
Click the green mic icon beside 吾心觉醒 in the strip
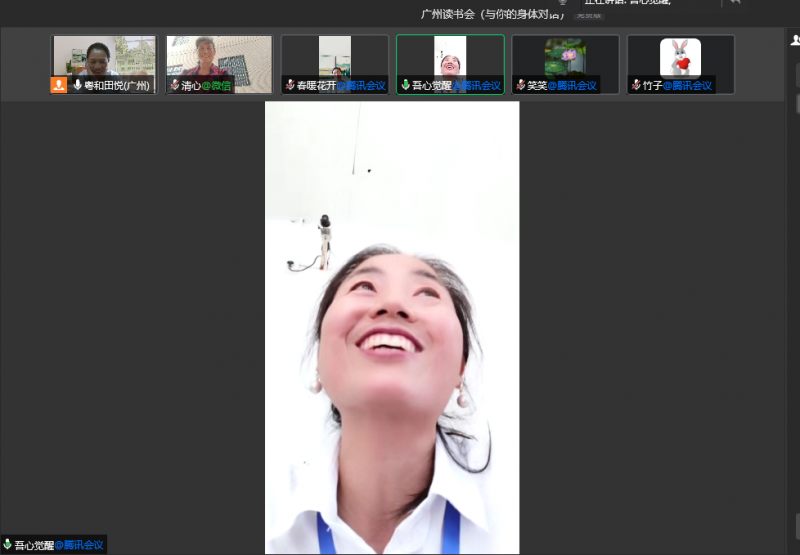[x=405, y=85]
